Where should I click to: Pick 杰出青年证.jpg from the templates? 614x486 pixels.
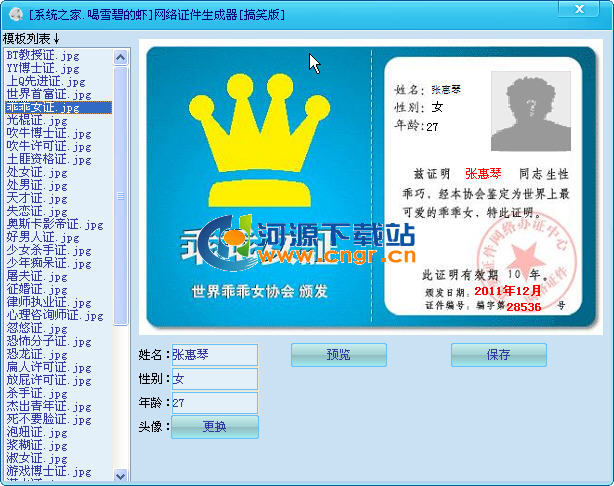(x=48, y=406)
